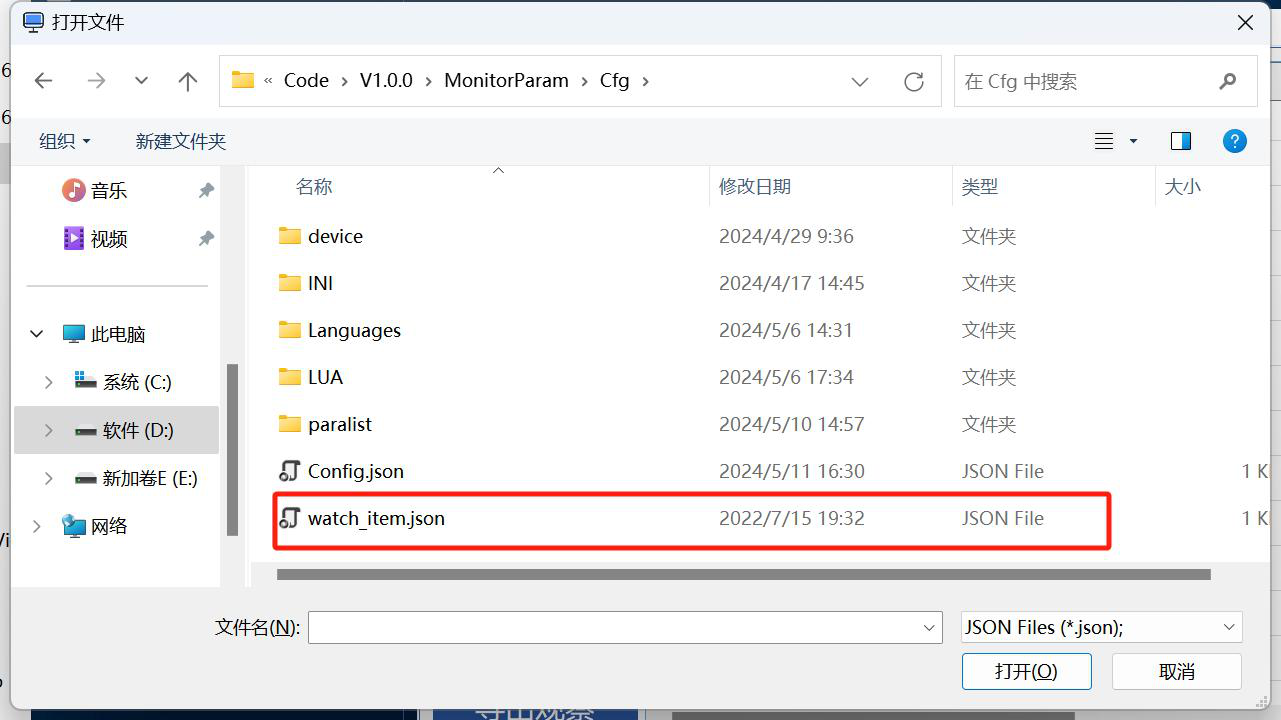Open recent locations dropdown arrow

click(x=141, y=81)
